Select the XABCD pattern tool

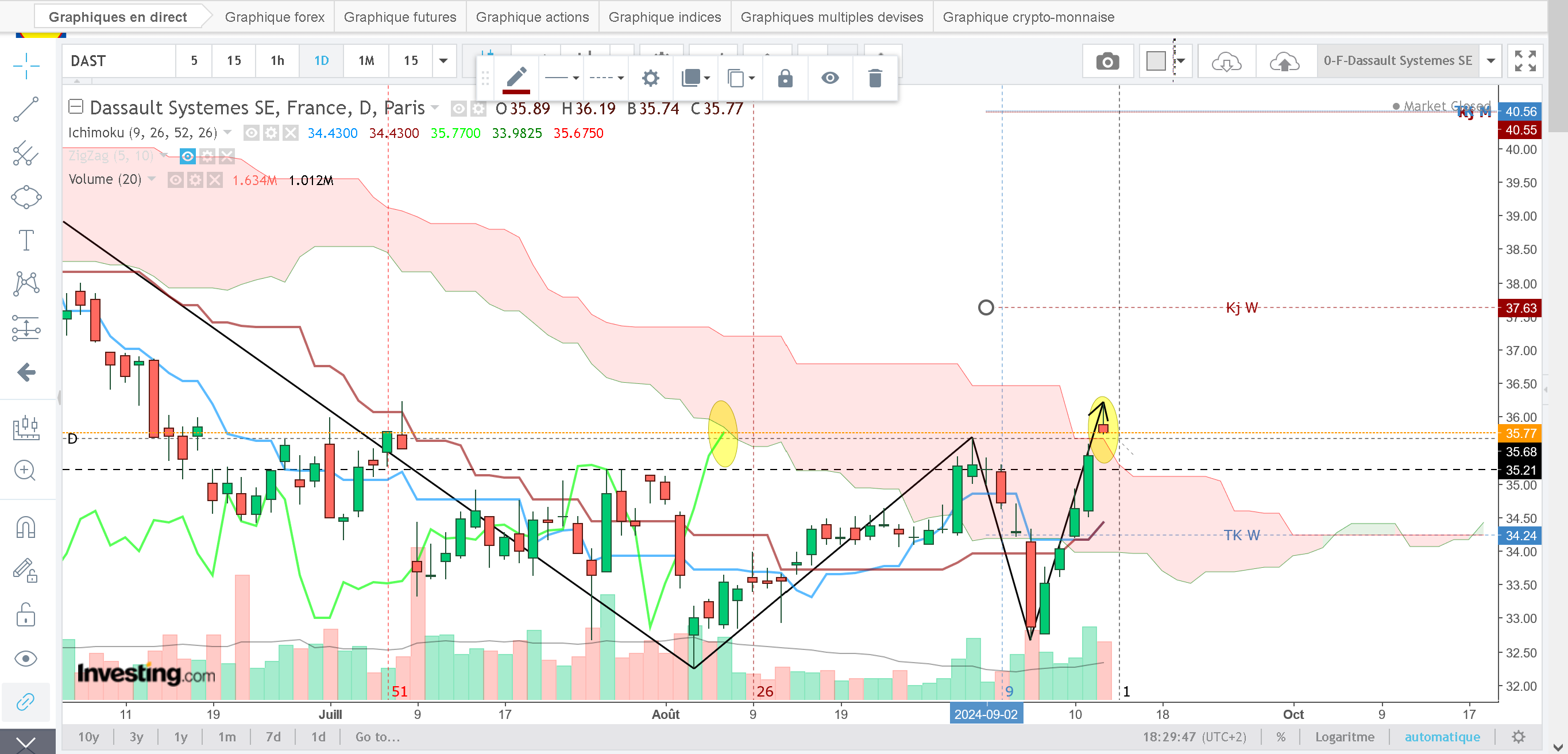[x=26, y=284]
